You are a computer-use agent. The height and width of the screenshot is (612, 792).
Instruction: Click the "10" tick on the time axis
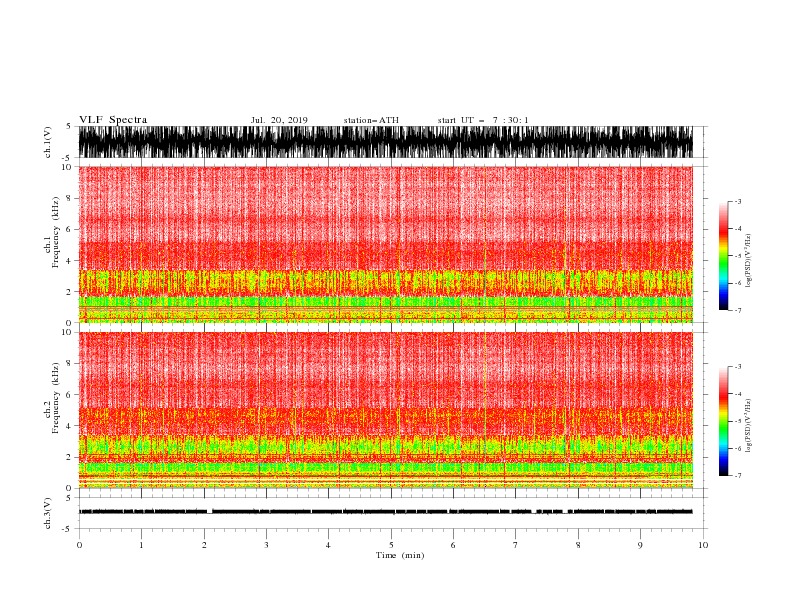703,545
